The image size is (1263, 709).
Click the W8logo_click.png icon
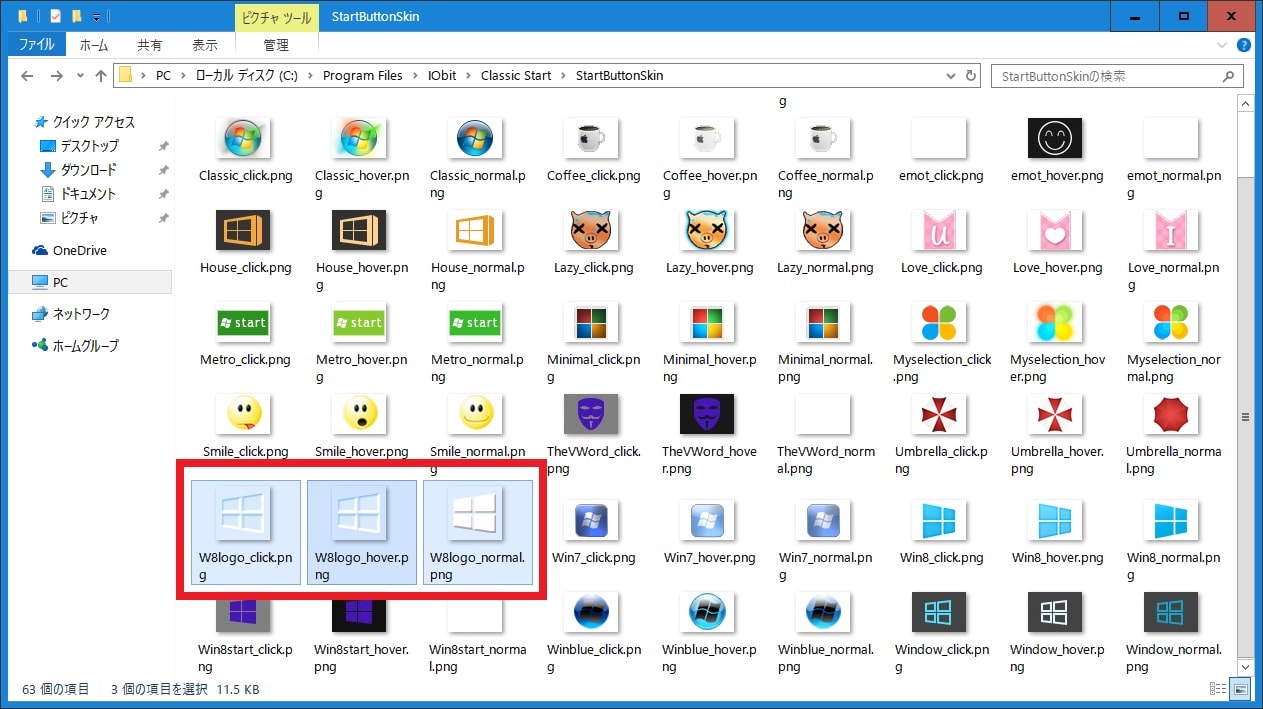tap(245, 514)
